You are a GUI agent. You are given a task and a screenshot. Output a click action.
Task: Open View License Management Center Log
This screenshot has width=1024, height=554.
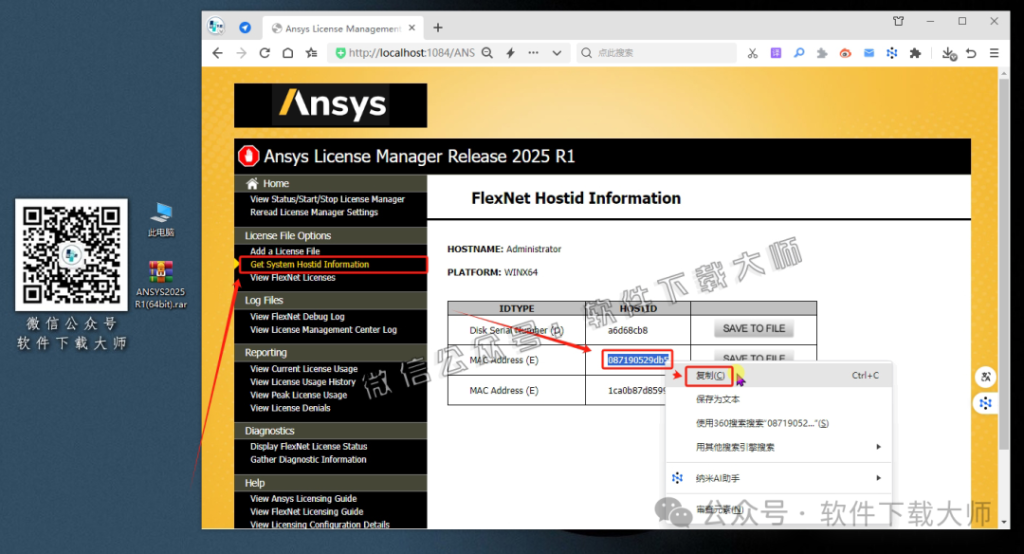(x=323, y=329)
